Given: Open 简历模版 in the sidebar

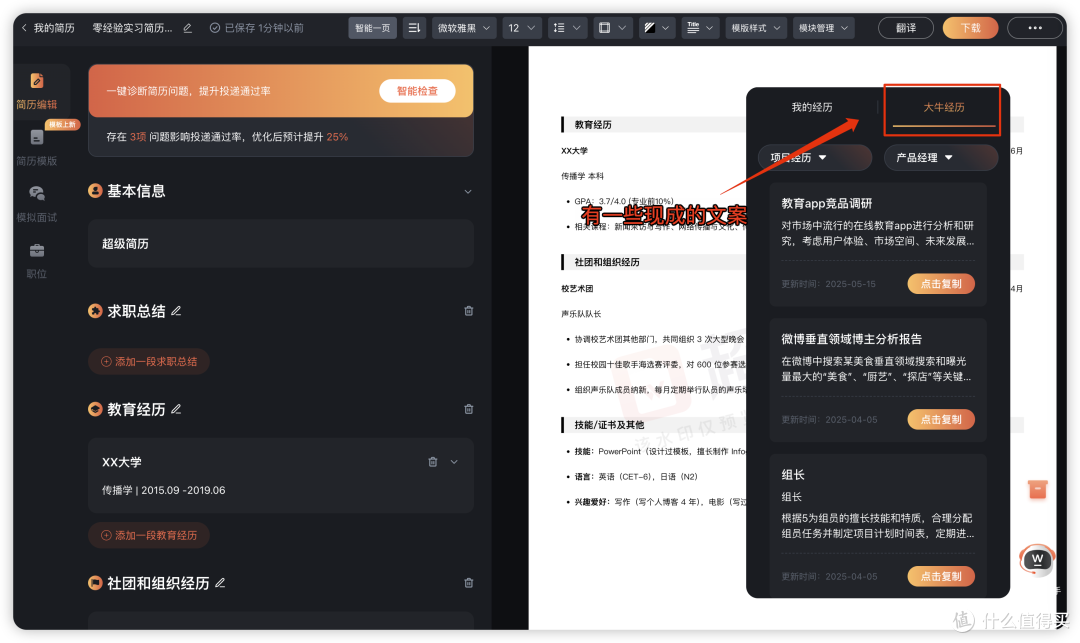Looking at the screenshot, I should click(x=37, y=147).
